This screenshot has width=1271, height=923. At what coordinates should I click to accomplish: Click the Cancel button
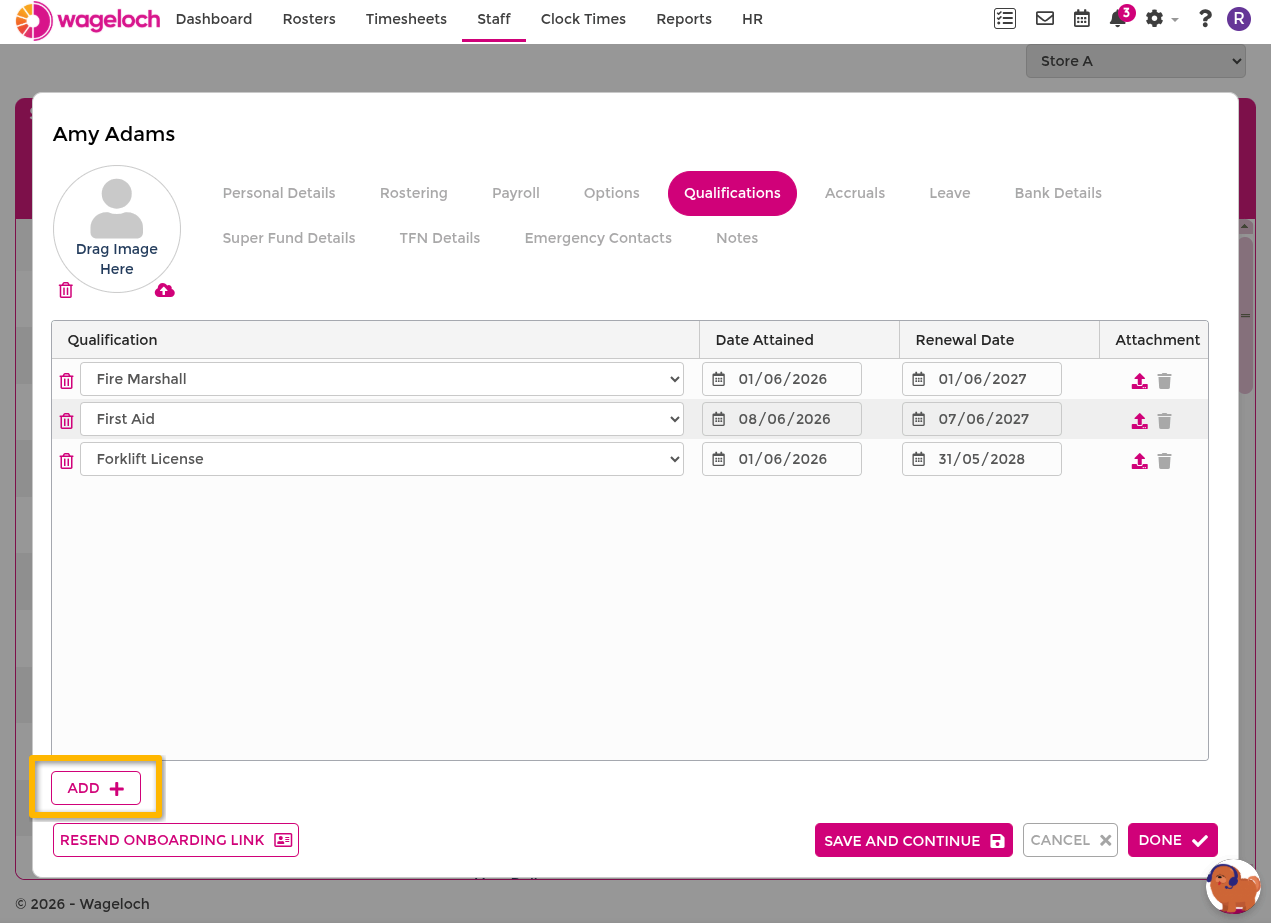click(x=1070, y=840)
